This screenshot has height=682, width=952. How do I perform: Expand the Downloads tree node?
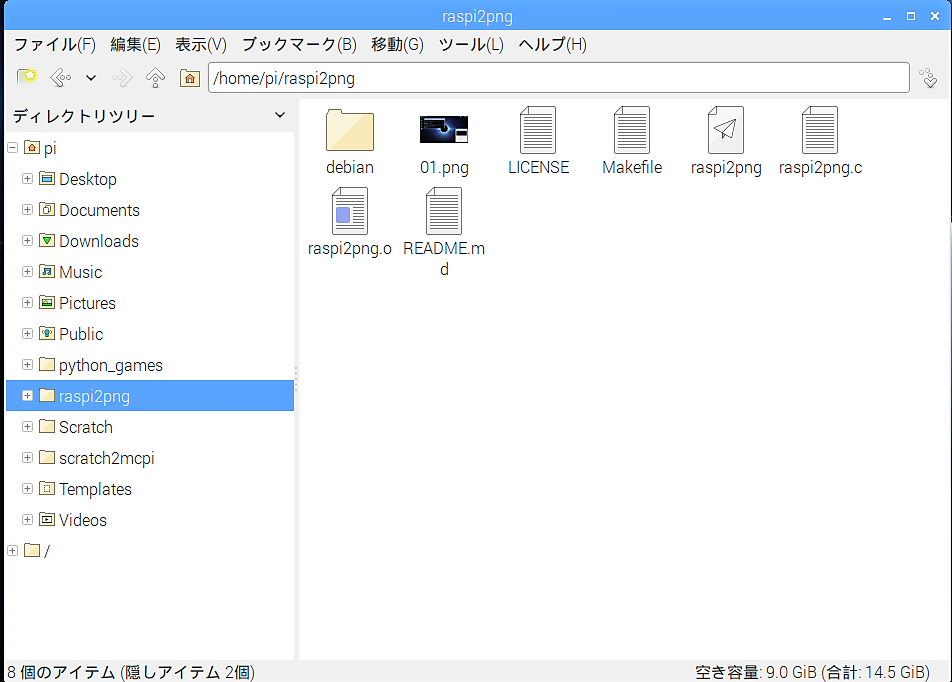(27, 240)
